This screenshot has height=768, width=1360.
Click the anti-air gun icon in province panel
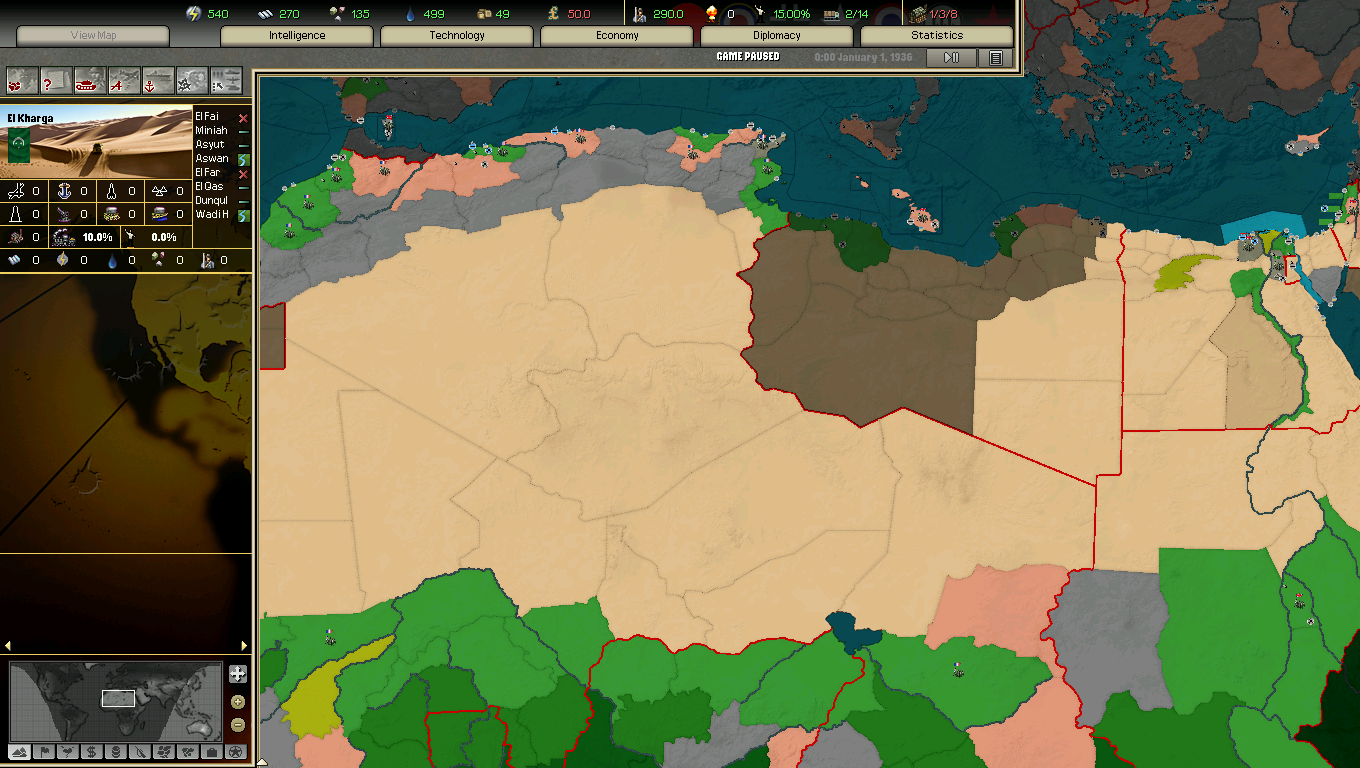64,214
